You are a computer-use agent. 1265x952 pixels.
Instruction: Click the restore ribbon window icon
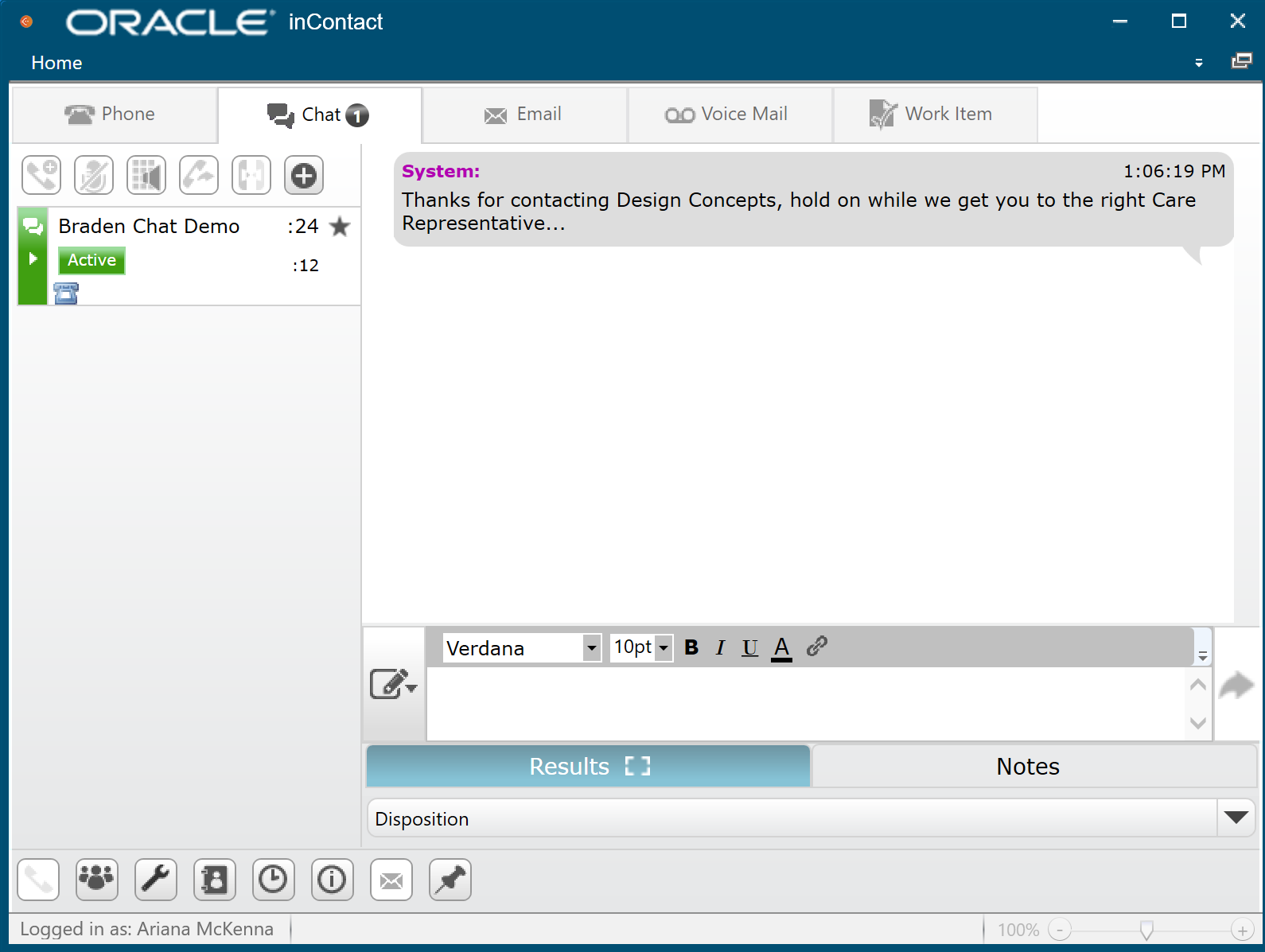pos(1241,61)
